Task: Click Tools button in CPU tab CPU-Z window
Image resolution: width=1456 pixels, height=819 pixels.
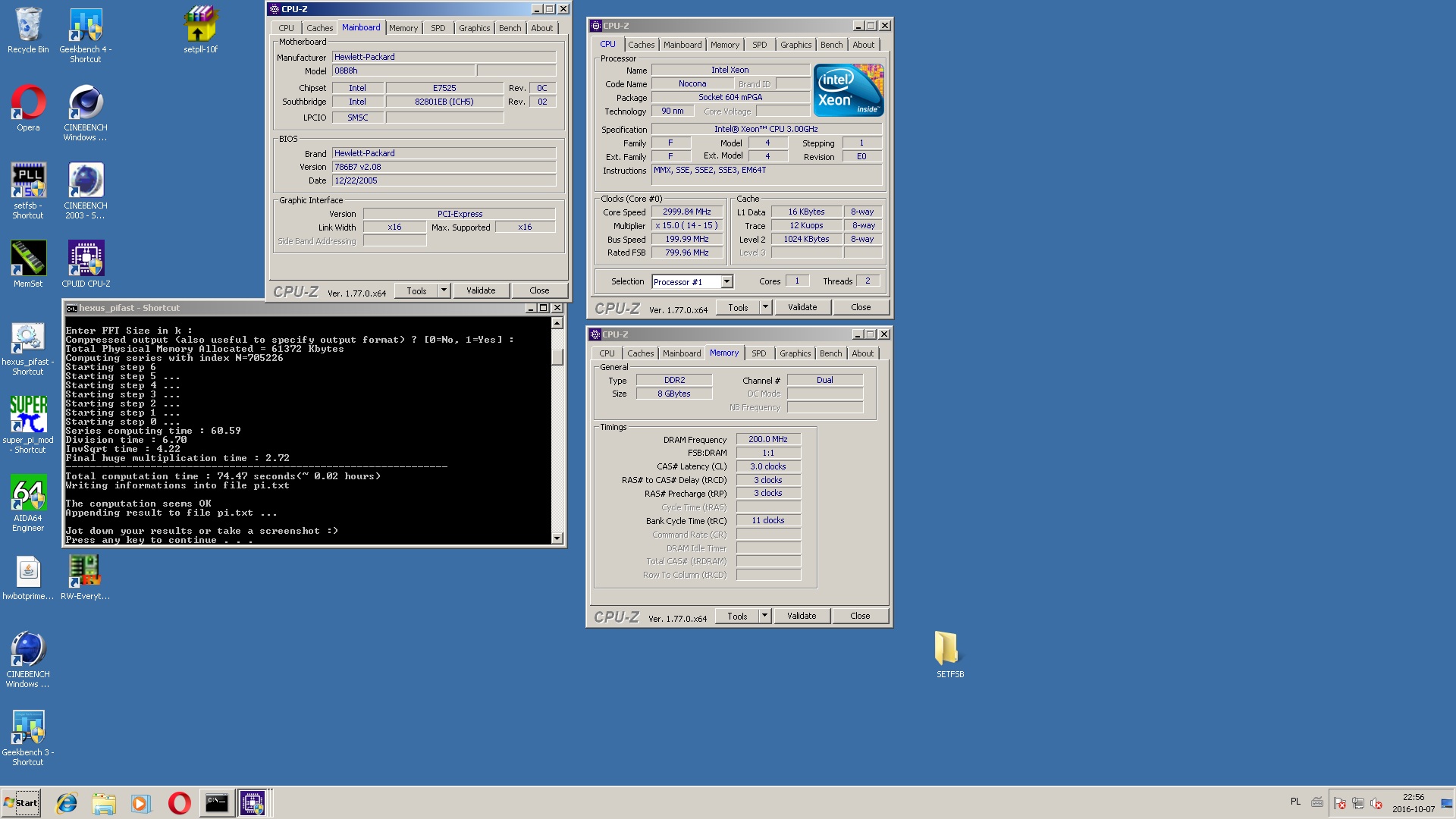Action: [x=738, y=307]
